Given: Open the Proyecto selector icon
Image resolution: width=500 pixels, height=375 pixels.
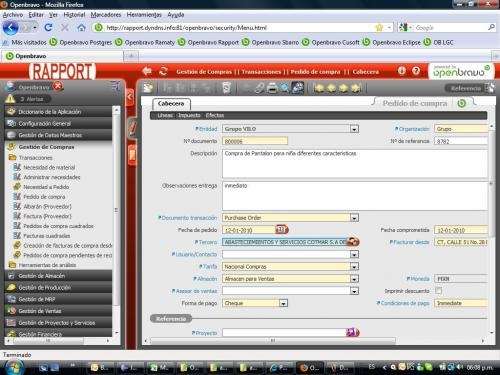Looking at the screenshot, I should click(x=352, y=332).
